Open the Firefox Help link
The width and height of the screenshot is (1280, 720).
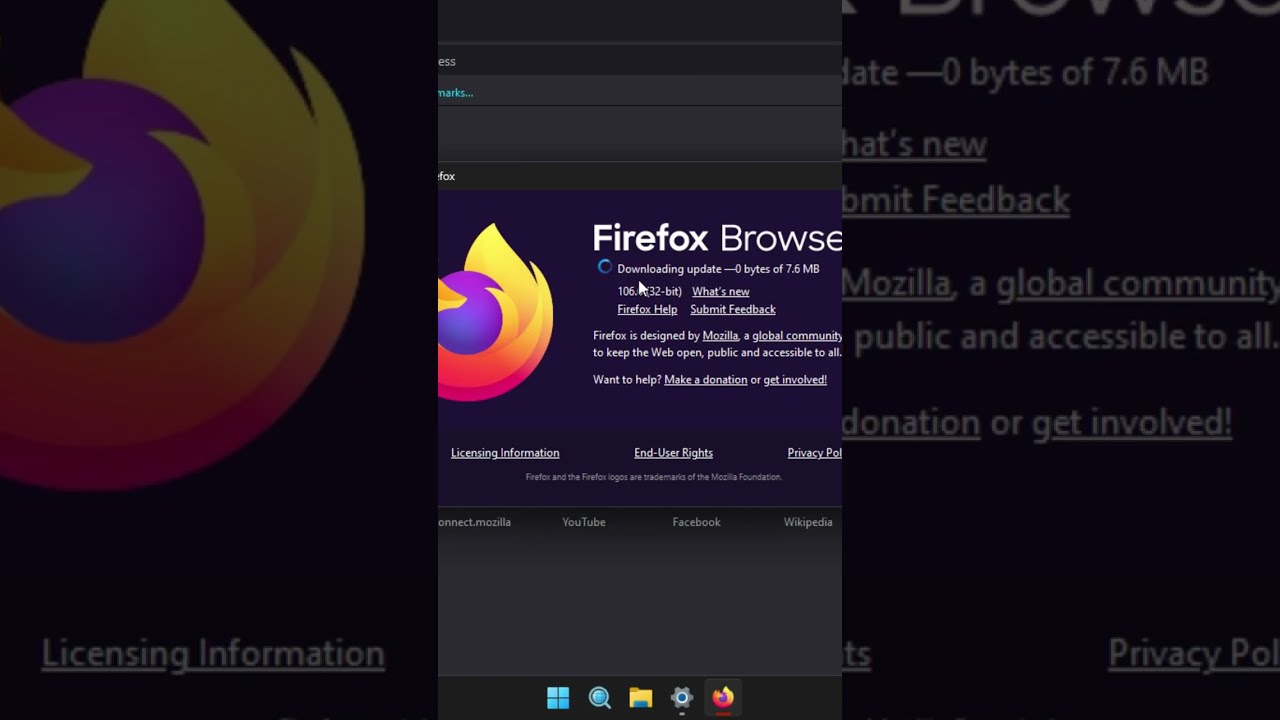click(x=647, y=309)
